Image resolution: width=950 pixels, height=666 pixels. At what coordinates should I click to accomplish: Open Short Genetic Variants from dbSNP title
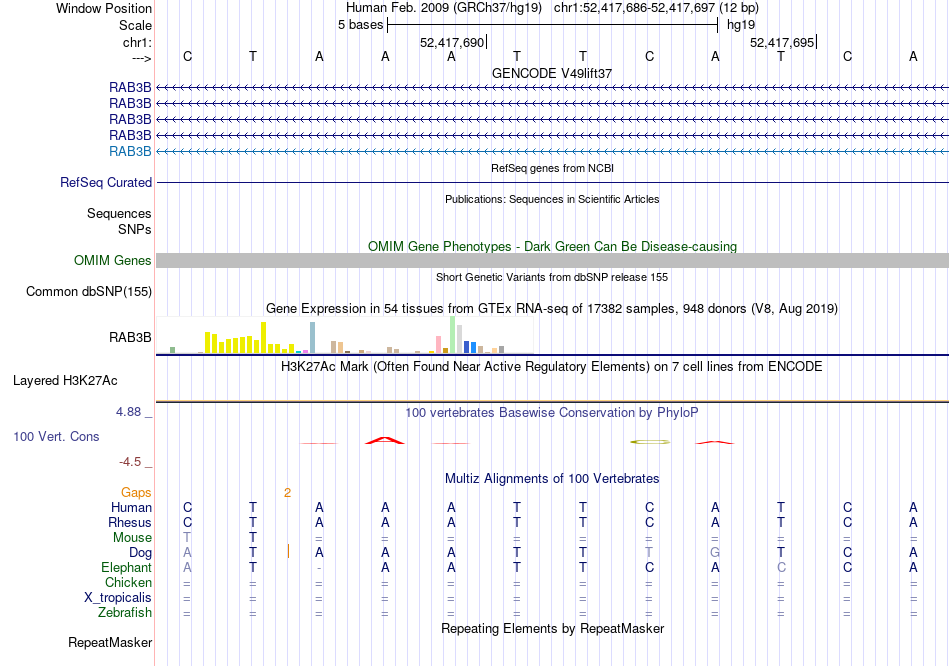click(552, 278)
